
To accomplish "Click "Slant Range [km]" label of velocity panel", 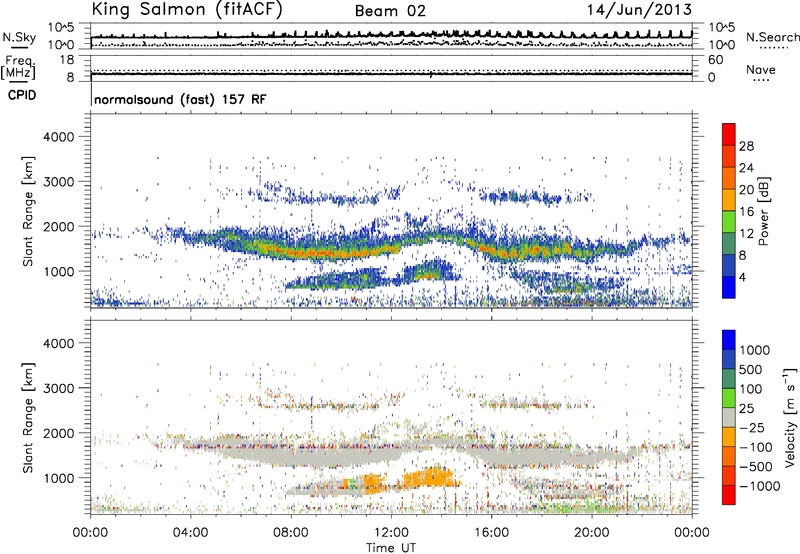I will coord(28,417).
